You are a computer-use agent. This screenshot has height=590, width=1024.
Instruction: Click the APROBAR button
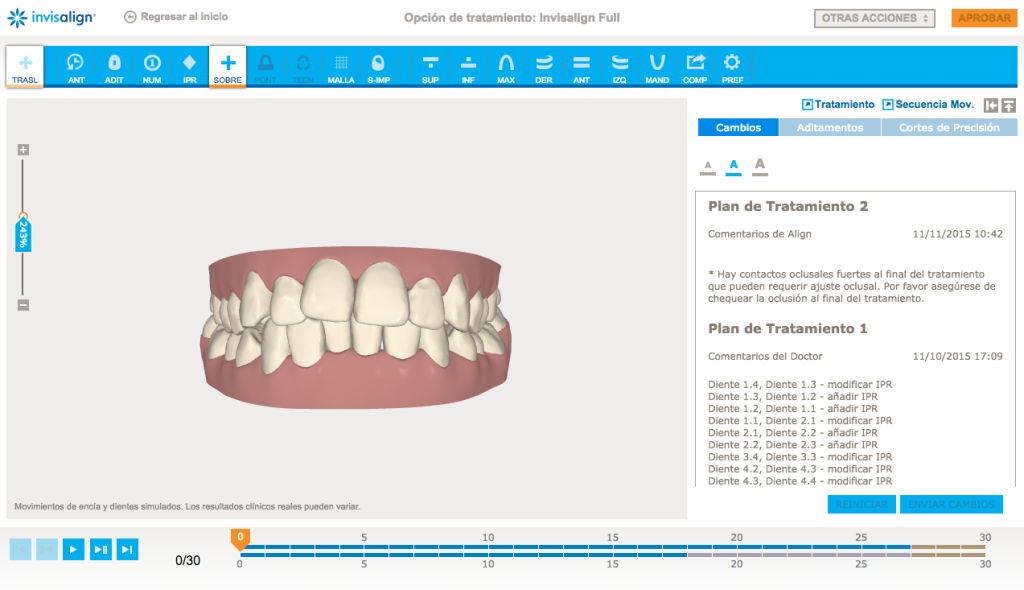984,18
